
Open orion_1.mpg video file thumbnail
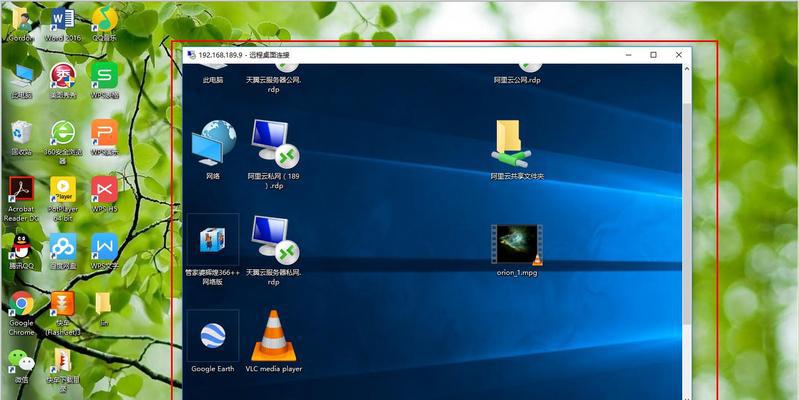click(x=517, y=245)
